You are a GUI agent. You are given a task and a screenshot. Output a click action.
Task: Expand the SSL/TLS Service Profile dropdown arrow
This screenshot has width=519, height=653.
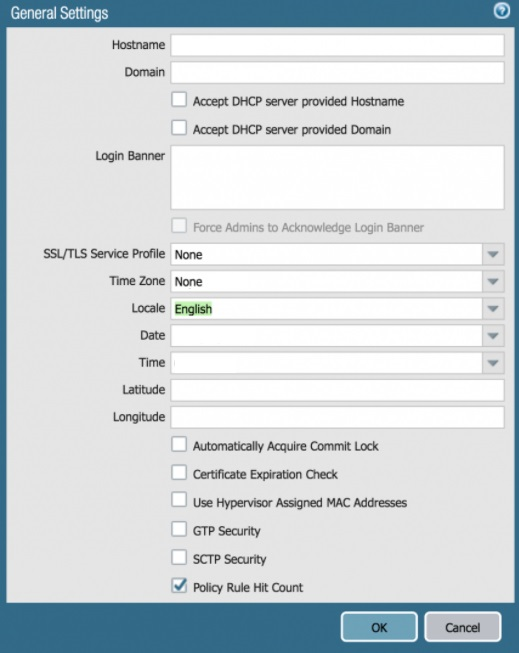(x=493, y=254)
